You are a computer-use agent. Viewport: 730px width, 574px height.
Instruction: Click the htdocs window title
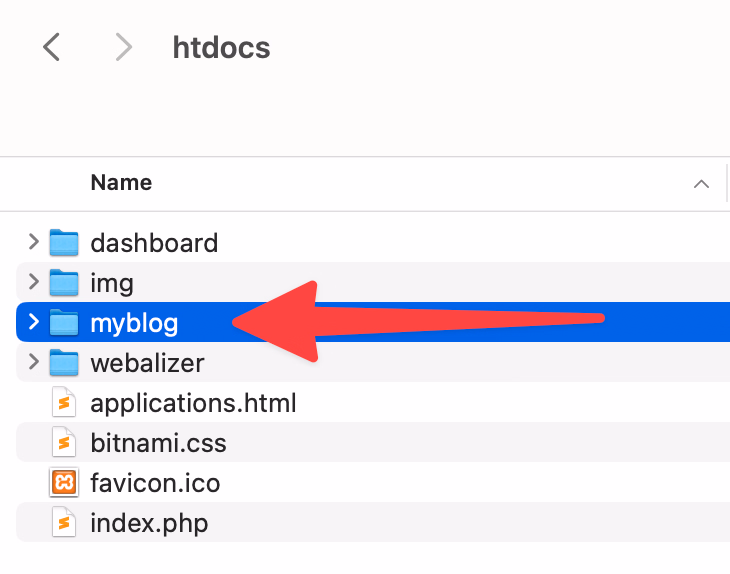point(221,47)
